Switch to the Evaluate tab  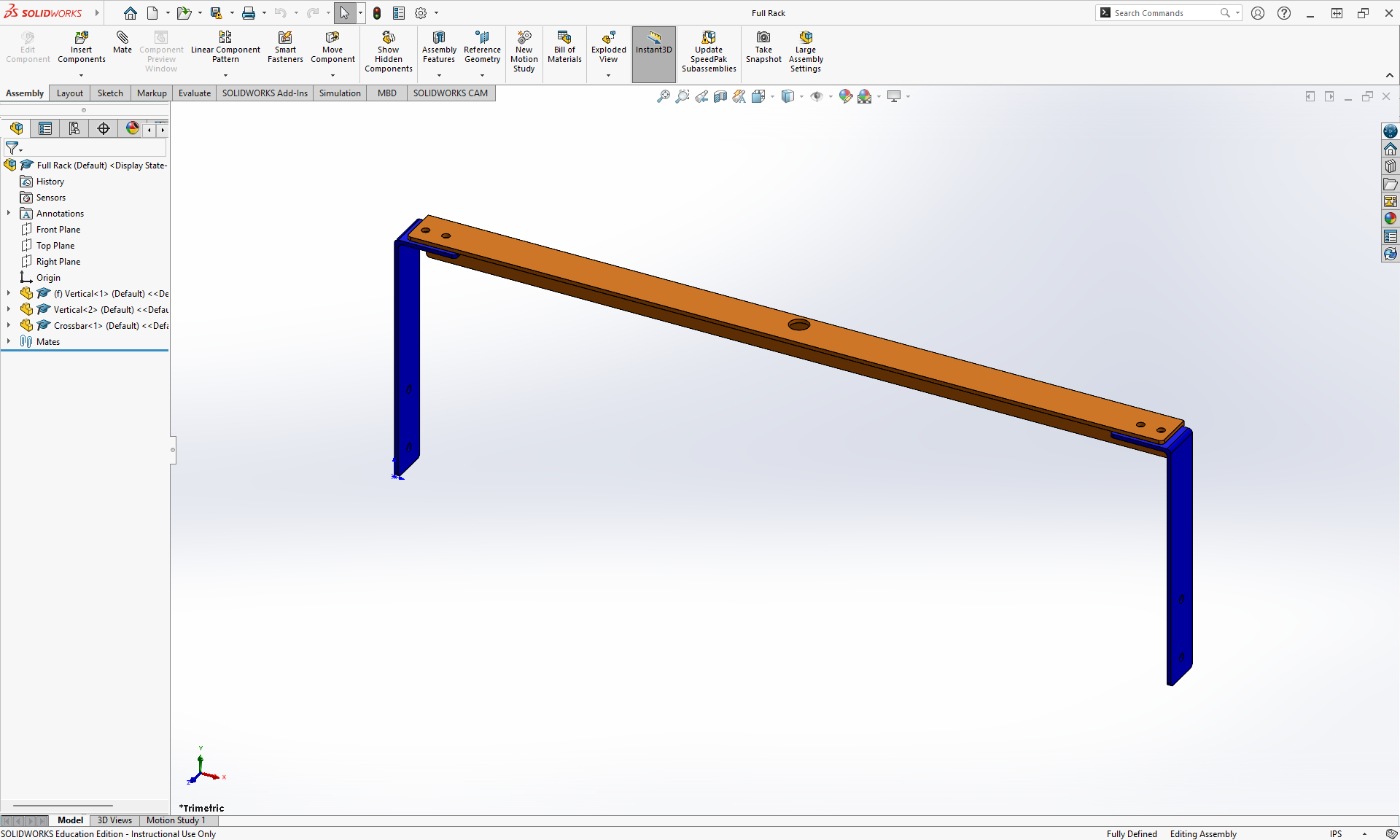pos(194,93)
